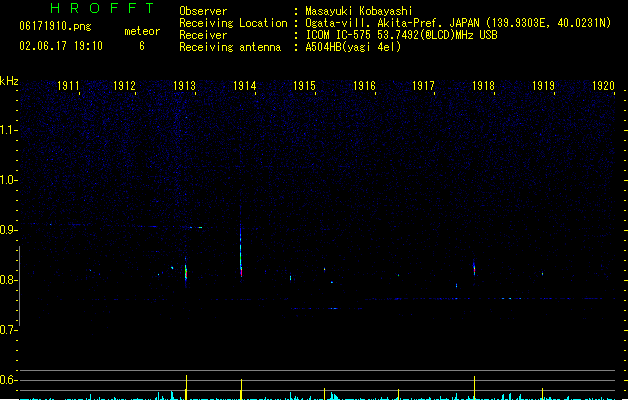629x400 pixels.
Task: Click the 'meteor' label
Action: (x=142, y=31)
